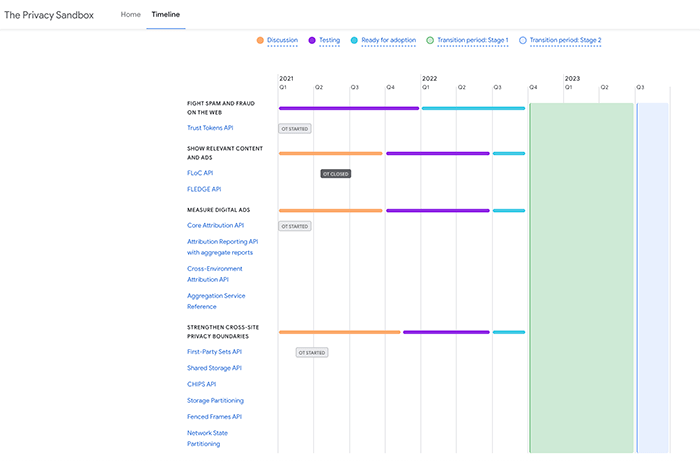Click purple testing bar in Show Relevant Content row
Screen dimensions: 700x461
[x=438, y=154]
